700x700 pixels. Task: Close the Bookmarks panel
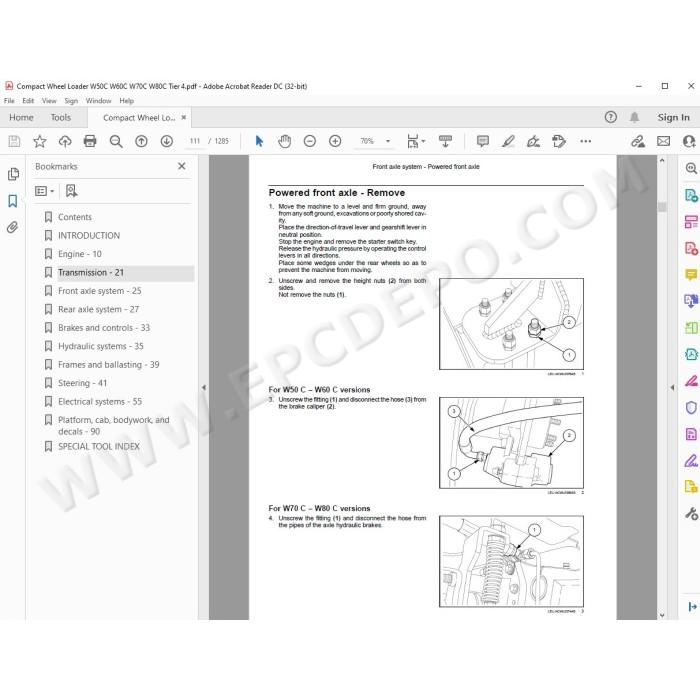[x=182, y=166]
